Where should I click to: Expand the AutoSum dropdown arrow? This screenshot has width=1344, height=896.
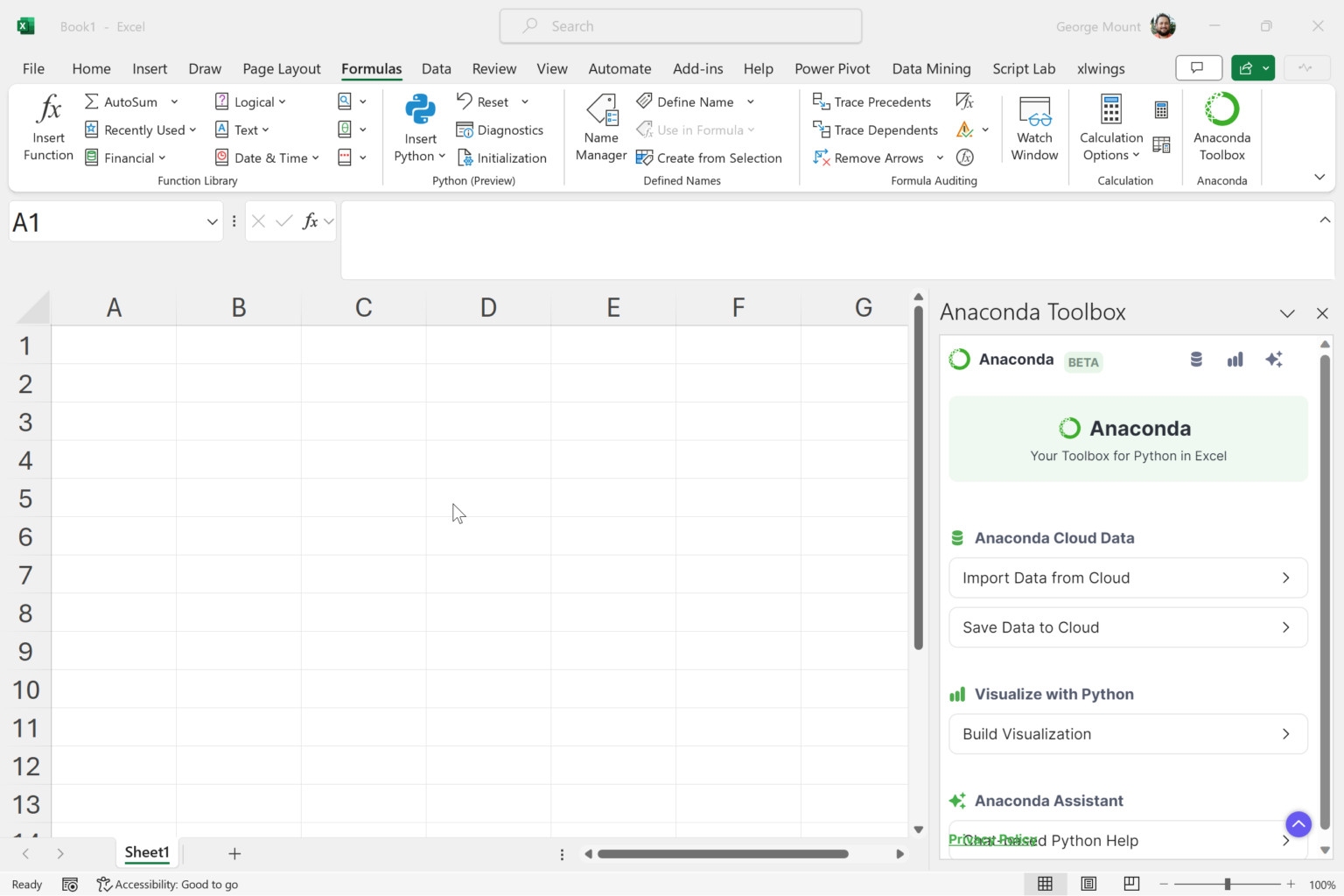(x=175, y=102)
